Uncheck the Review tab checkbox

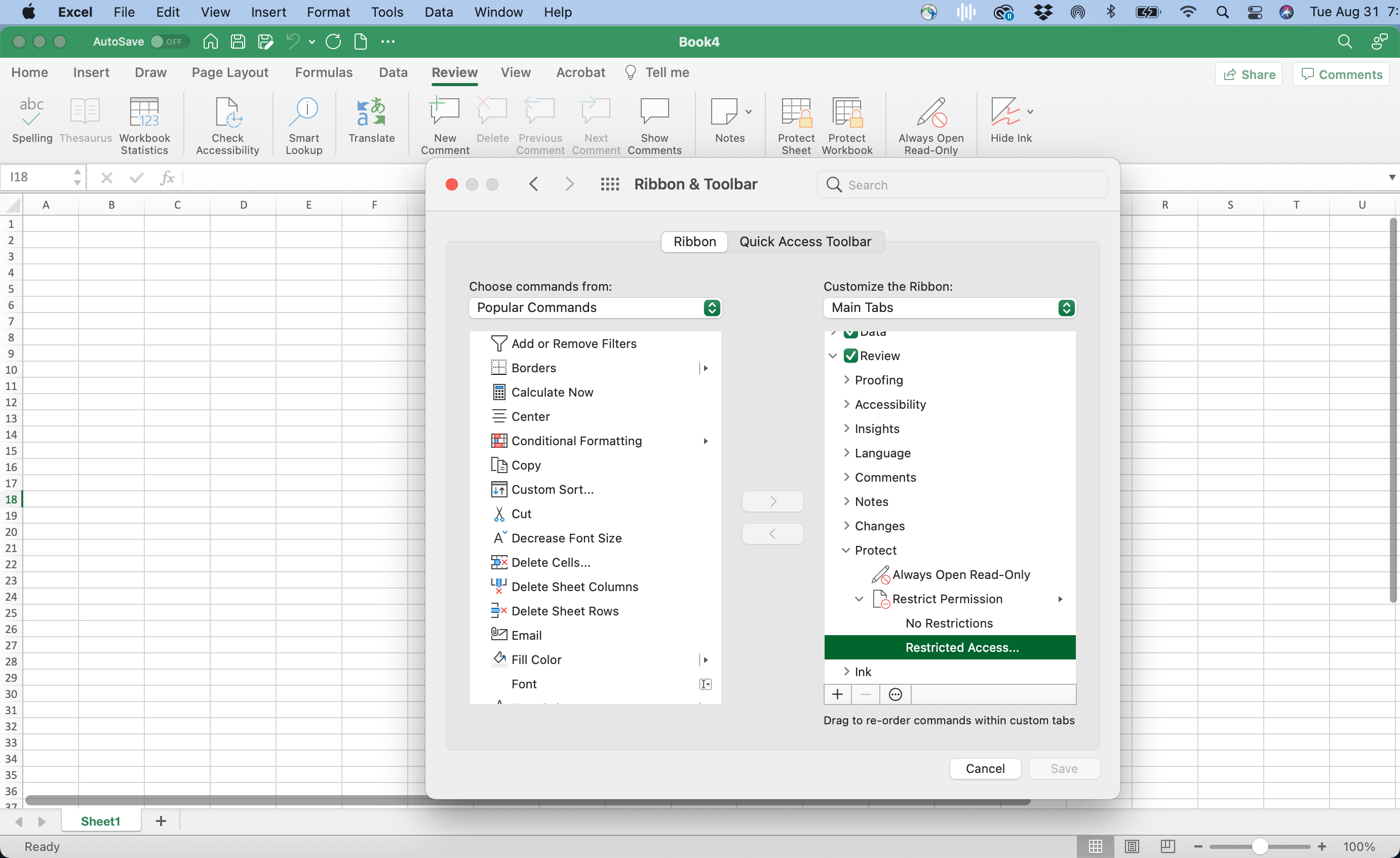coord(850,356)
